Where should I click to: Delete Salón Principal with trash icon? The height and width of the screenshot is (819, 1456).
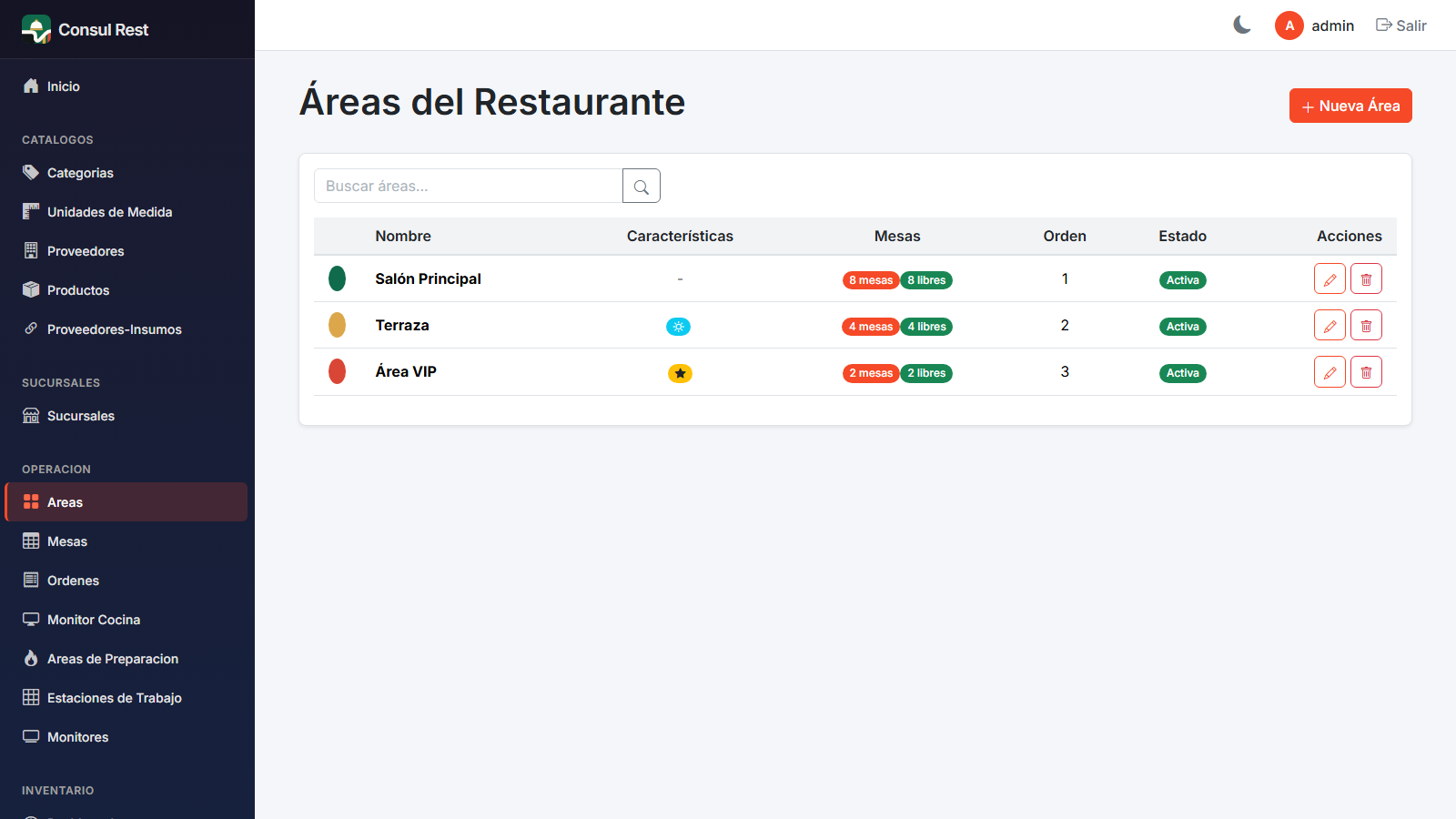[1366, 278]
